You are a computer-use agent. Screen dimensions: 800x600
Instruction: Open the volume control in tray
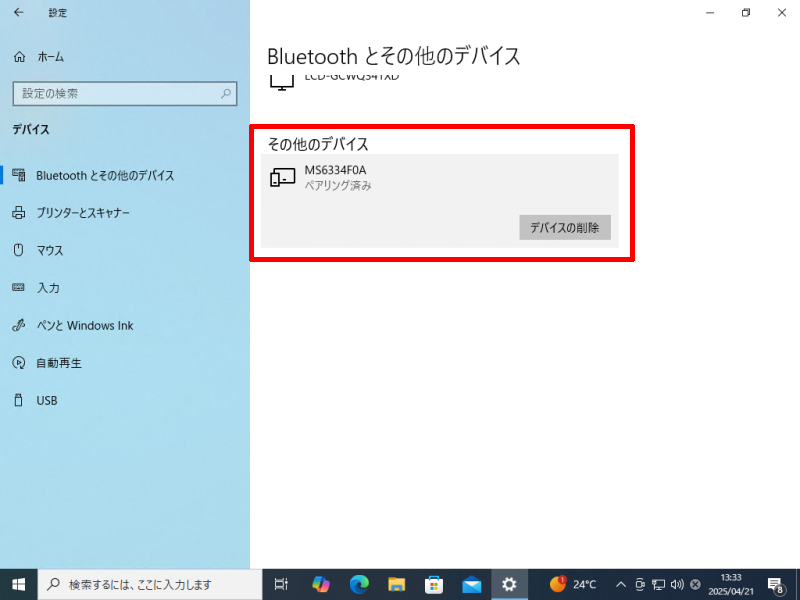[x=678, y=585]
